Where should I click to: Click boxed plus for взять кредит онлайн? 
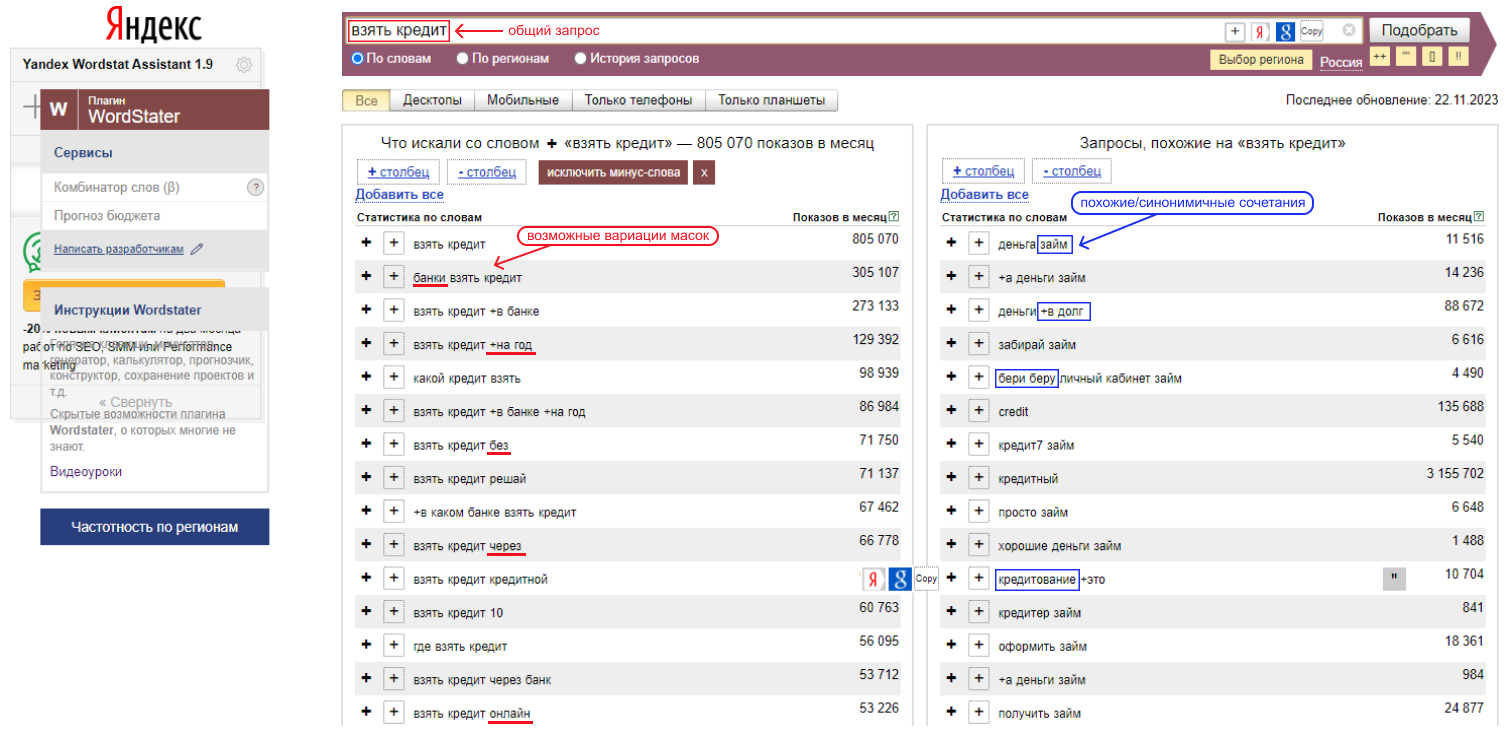394,713
